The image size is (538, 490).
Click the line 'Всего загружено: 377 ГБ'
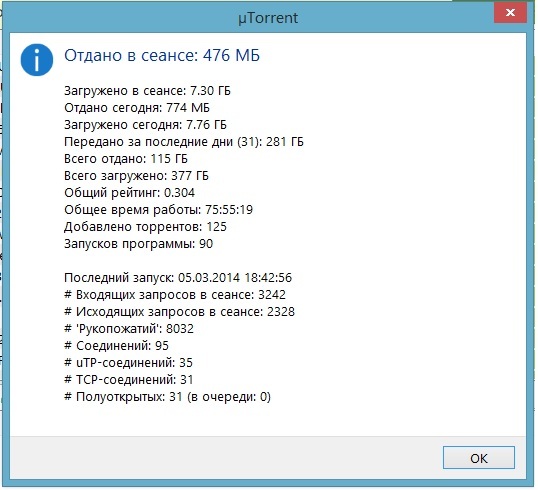coord(136,176)
